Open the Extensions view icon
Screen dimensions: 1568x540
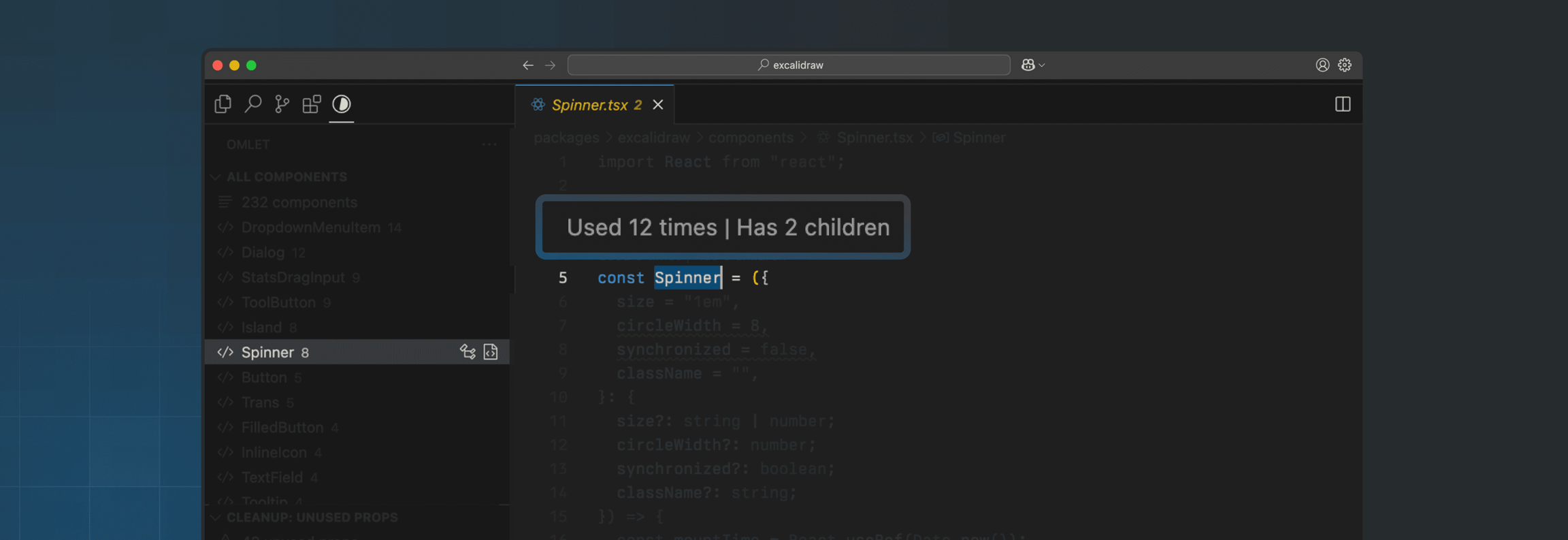tap(312, 104)
